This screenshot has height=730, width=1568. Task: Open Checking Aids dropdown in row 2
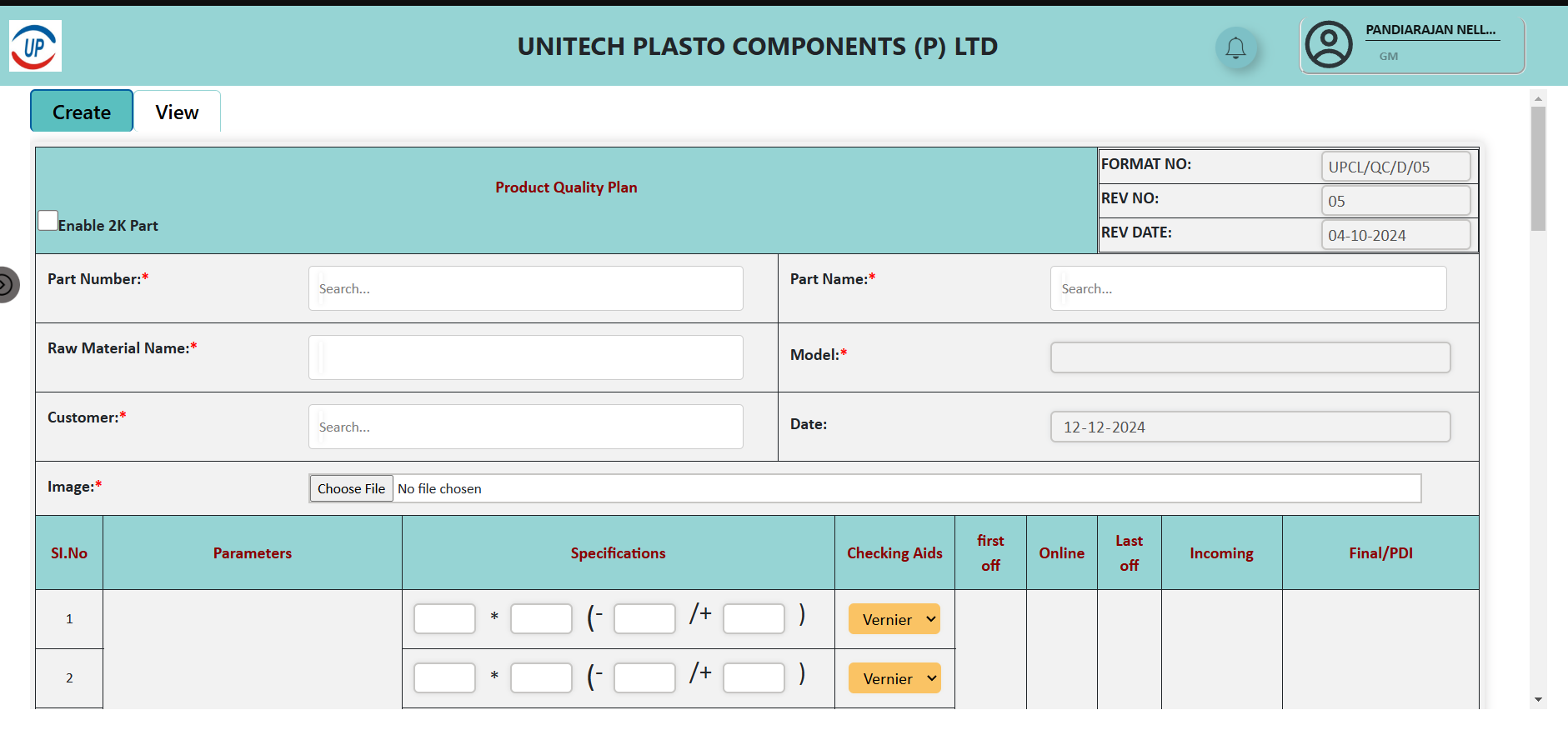click(x=894, y=678)
